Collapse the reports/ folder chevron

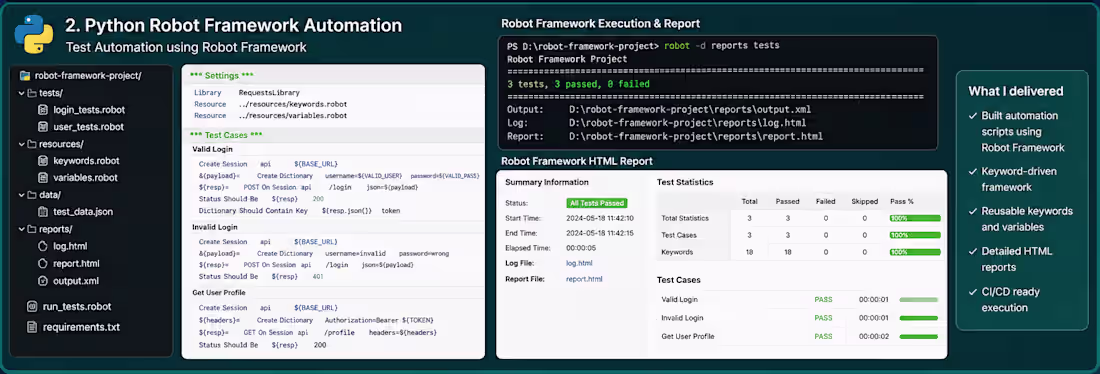point(21,229)
